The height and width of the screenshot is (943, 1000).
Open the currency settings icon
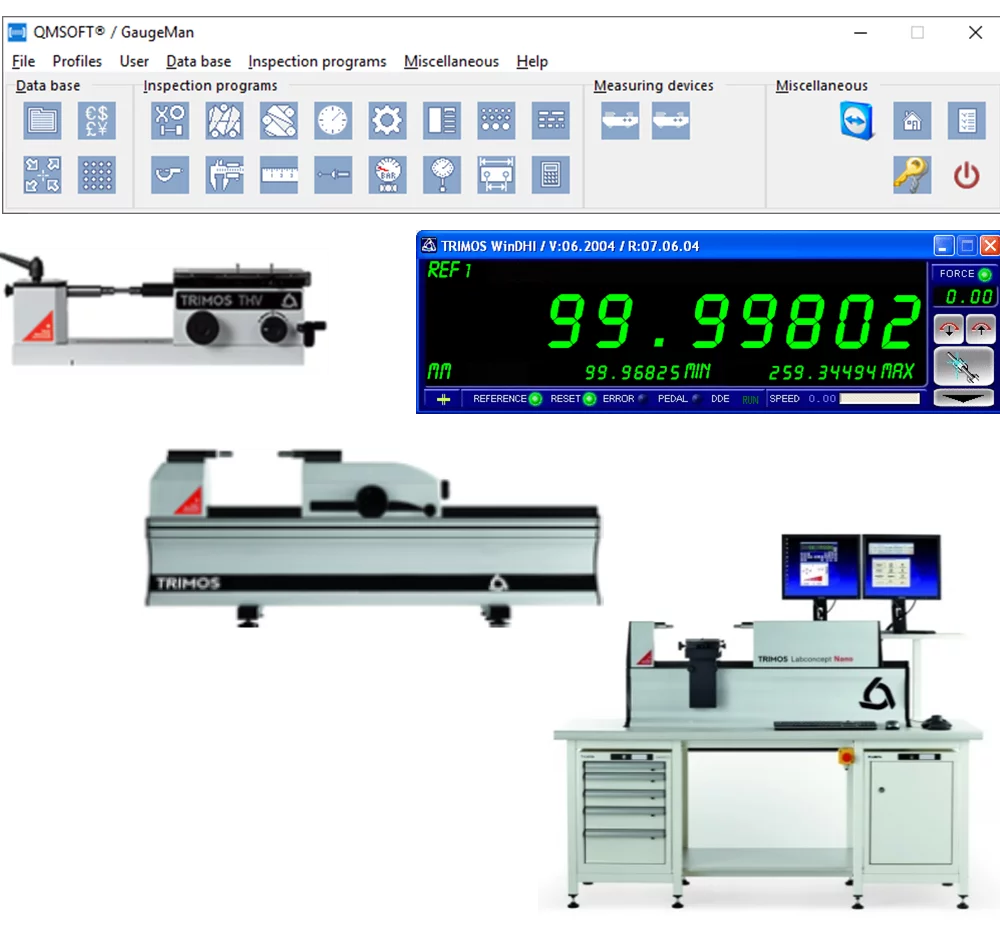[x=97, y=121]
